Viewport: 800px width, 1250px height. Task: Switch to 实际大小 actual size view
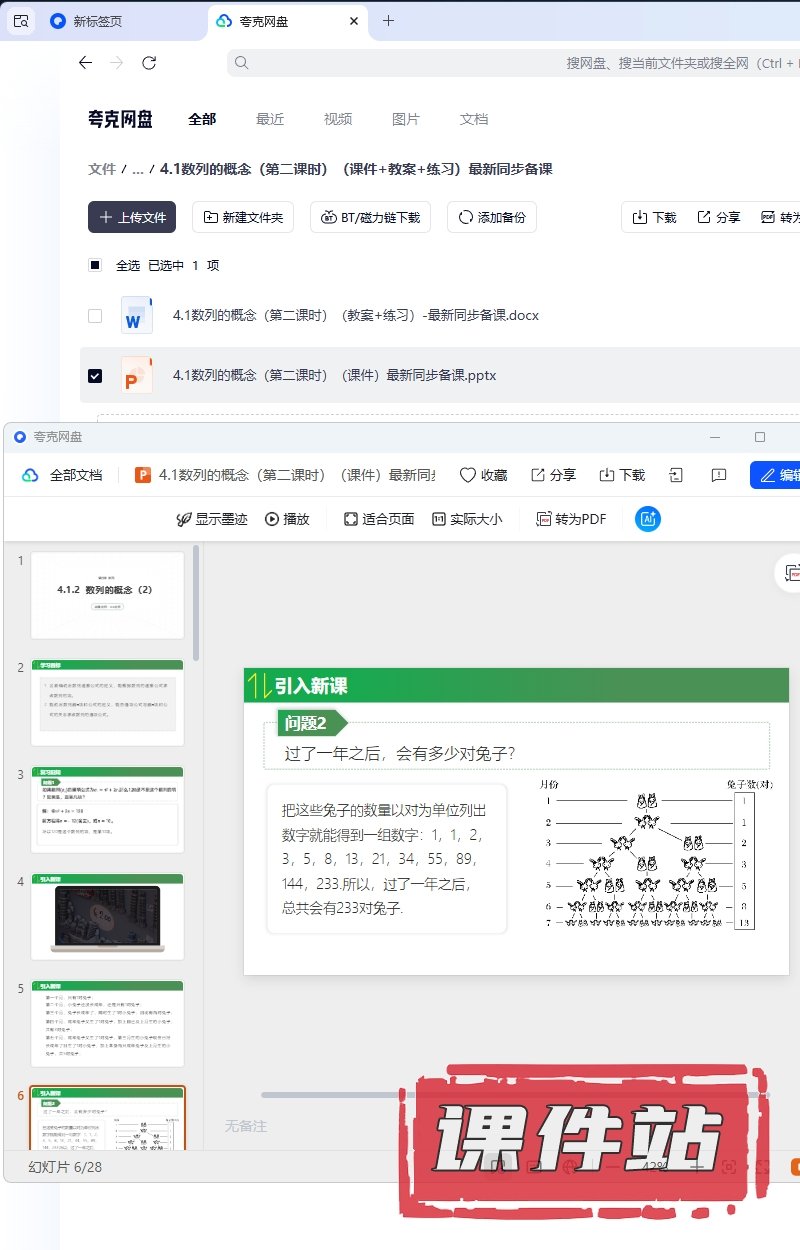pyautogui.click(x=467, y=519)
